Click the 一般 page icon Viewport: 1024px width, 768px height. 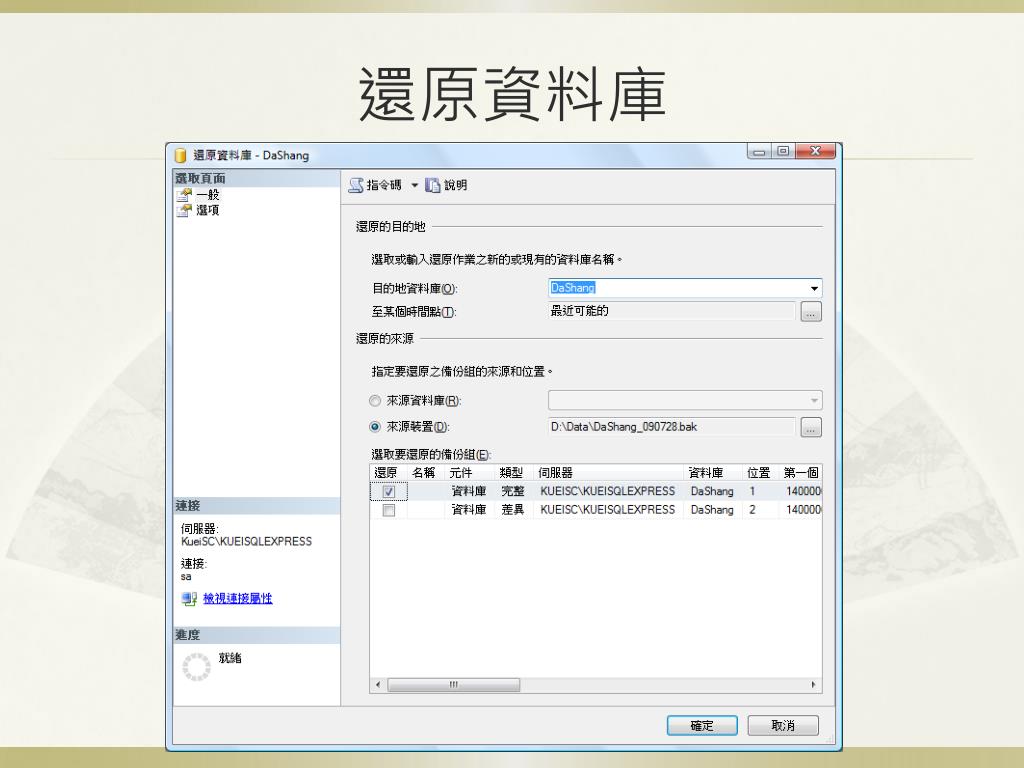[x=185, y=195]
